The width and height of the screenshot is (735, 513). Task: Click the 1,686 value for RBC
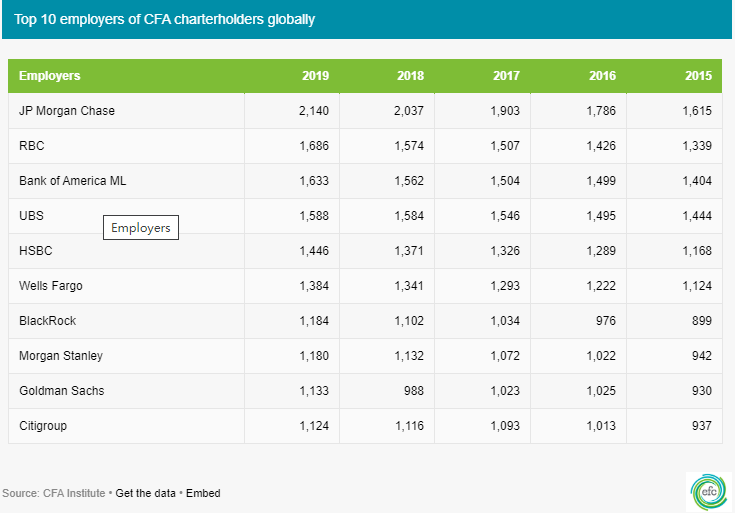314,146
